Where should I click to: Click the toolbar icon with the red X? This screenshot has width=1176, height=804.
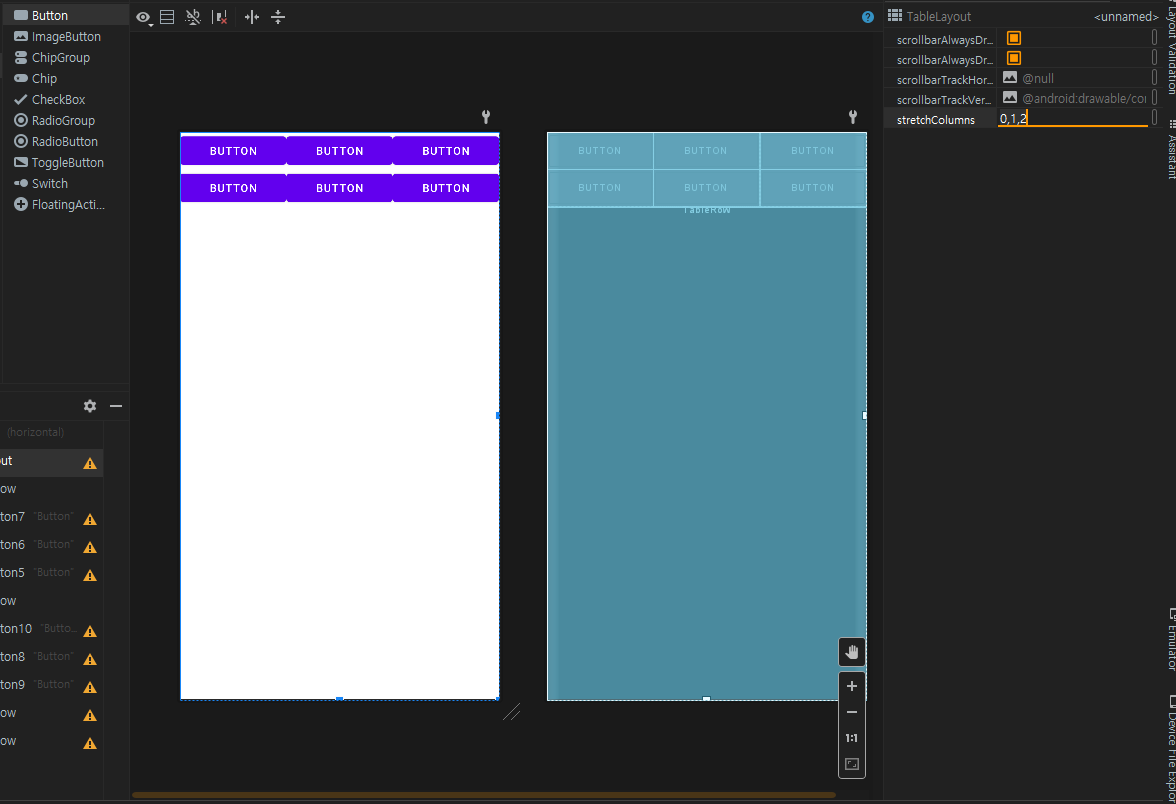tap(220, 17)
